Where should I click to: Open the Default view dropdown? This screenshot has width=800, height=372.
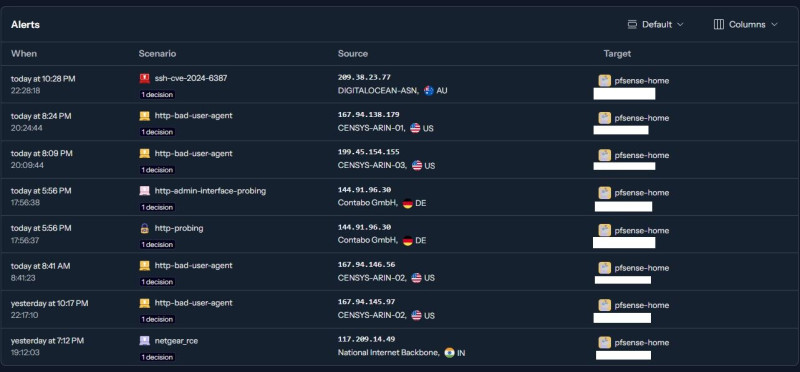(655, 24)
